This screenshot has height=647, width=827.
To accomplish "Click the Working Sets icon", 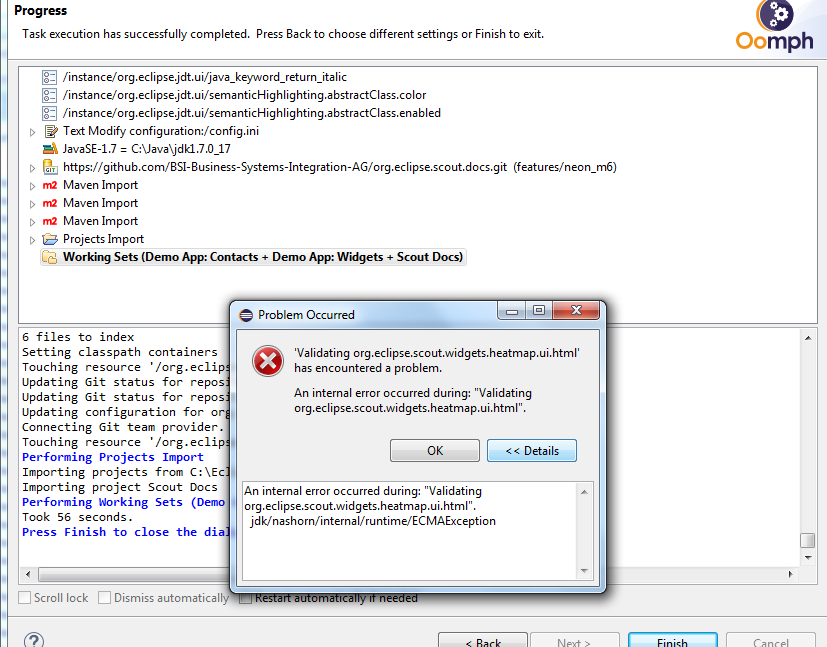I will (50, 257).
